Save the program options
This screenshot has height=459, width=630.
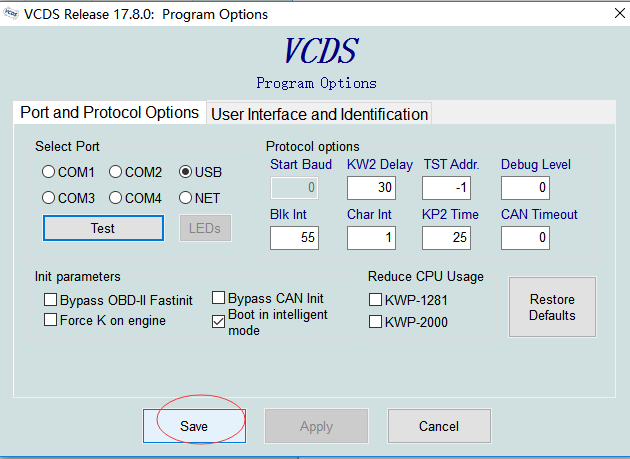tap(194, 426)
